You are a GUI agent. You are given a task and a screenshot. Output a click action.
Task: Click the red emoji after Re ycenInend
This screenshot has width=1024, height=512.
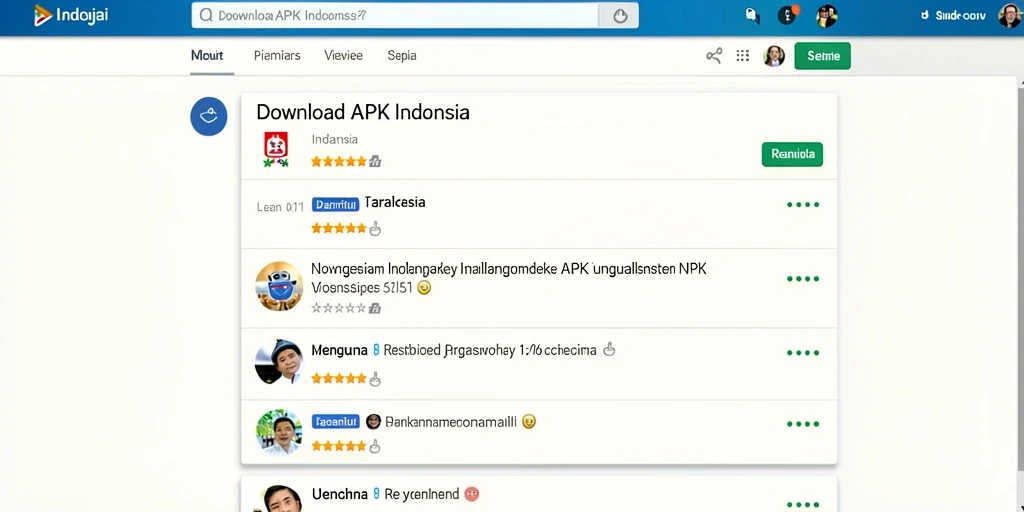[472, 494]
